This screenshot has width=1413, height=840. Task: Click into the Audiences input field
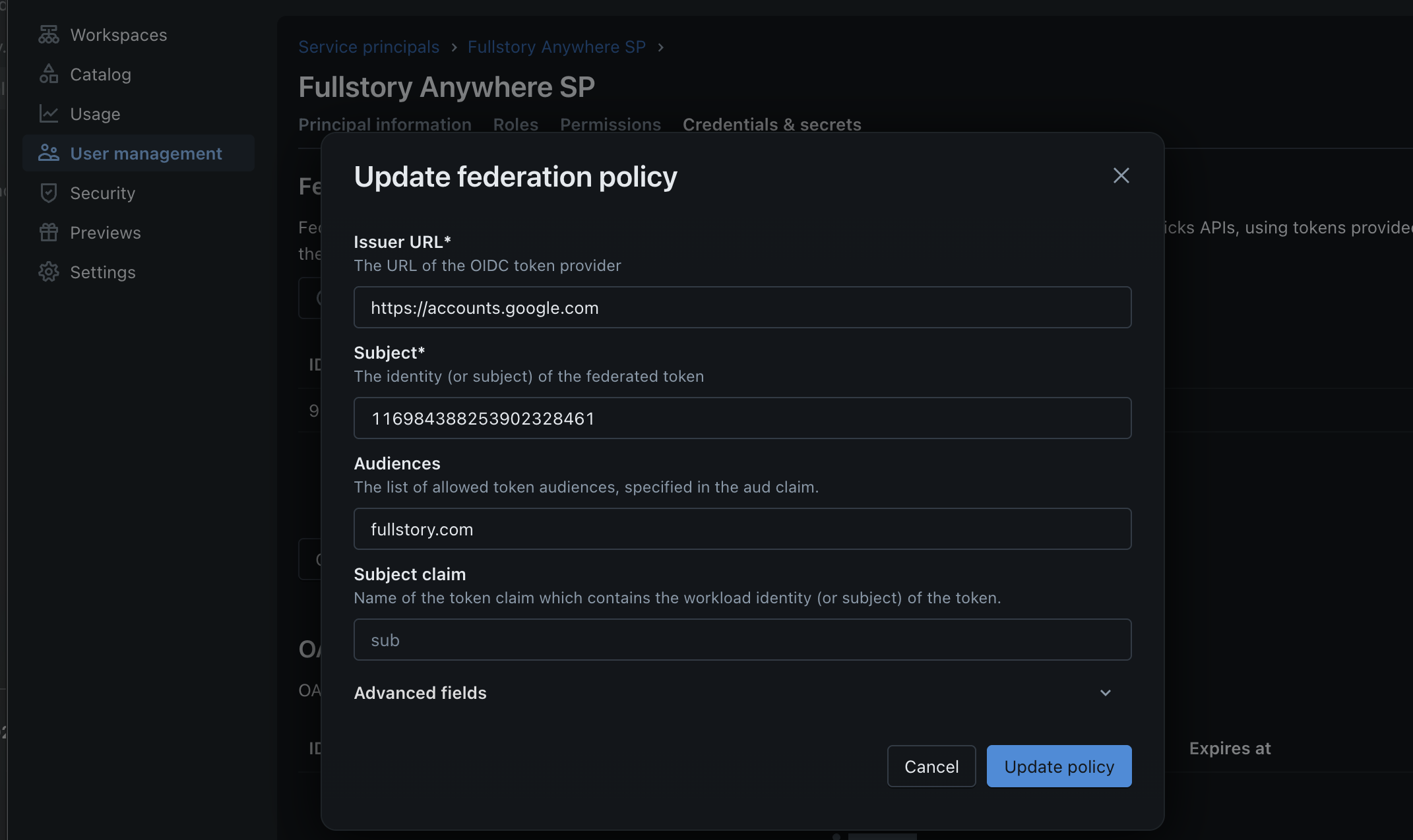[742, 529]
